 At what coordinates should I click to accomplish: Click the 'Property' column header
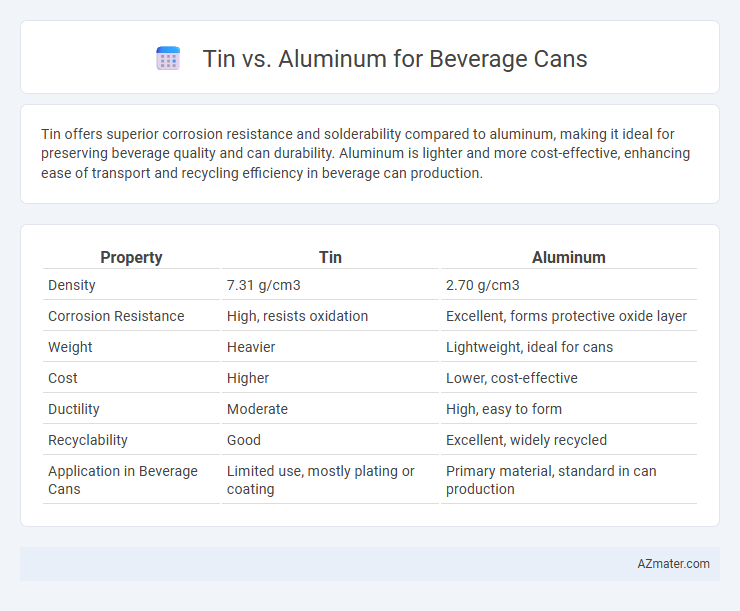131,257
